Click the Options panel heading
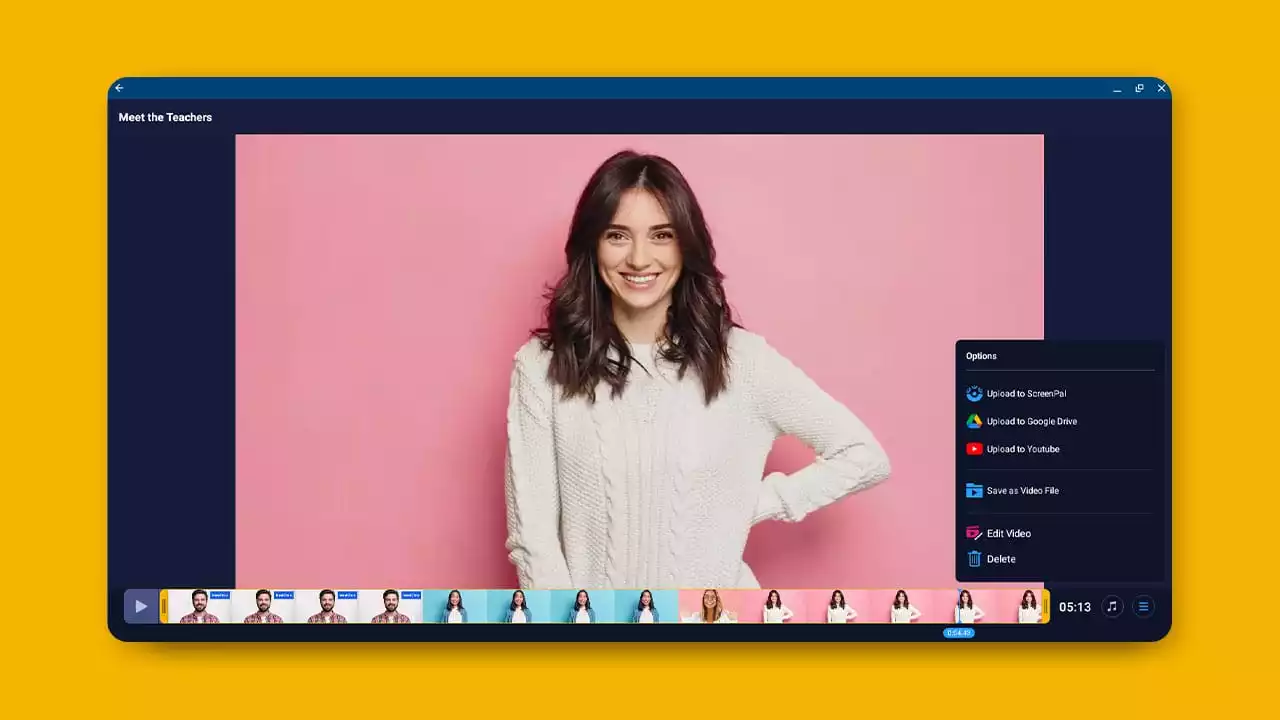1280x720 pixels. pos(981,356)
